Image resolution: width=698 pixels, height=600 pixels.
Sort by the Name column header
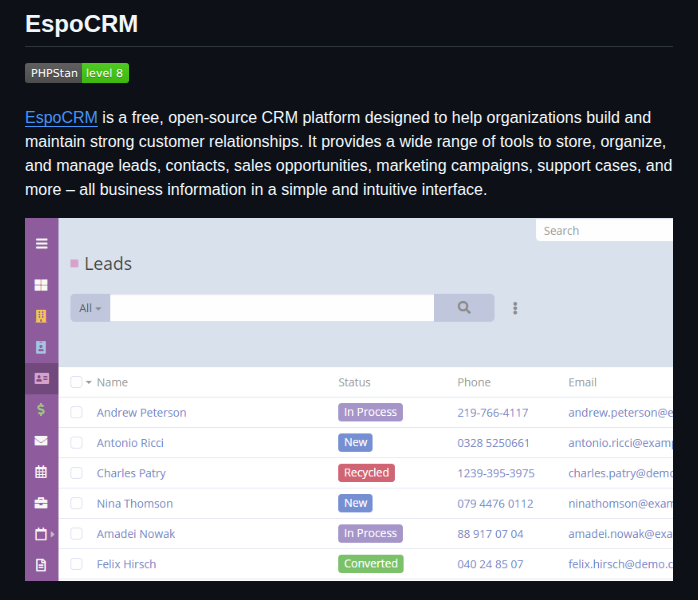112,382
